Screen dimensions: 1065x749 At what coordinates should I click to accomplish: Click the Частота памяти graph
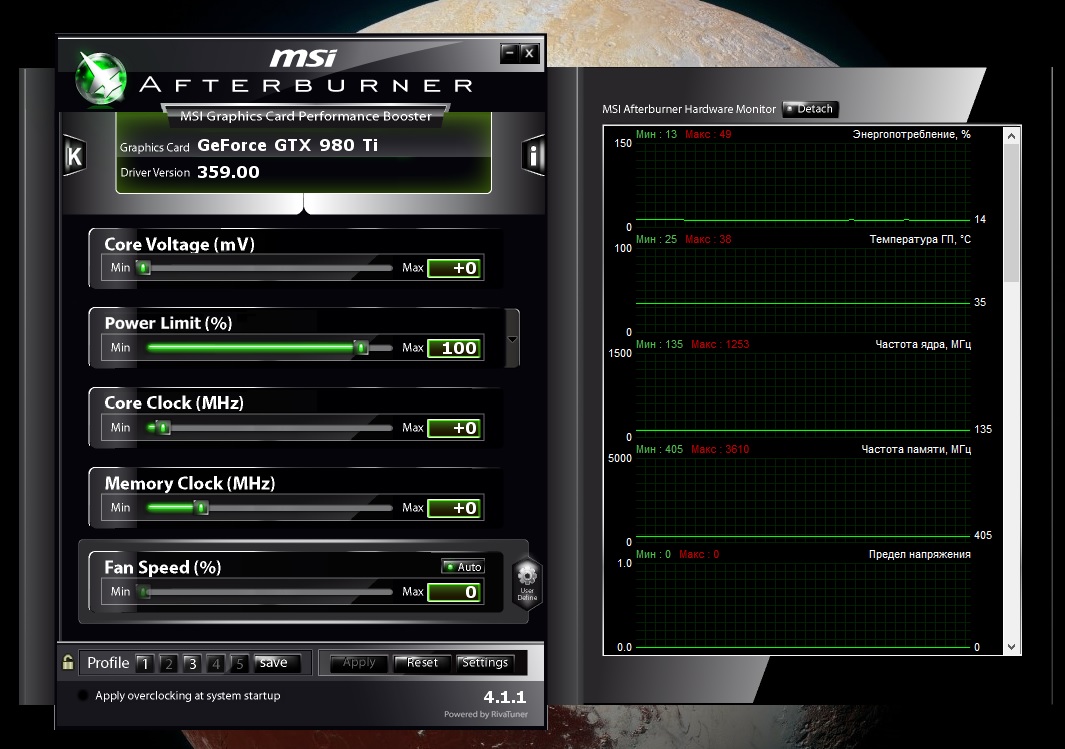[x=803, y=500]
